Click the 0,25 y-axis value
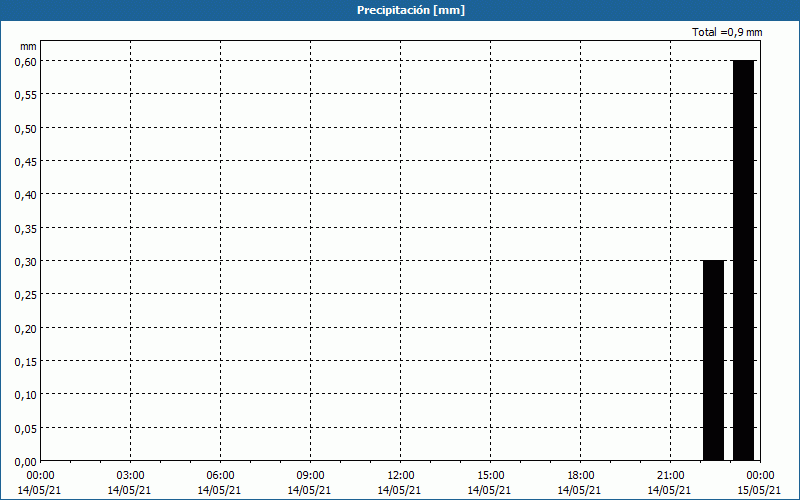 click(26, 295)
